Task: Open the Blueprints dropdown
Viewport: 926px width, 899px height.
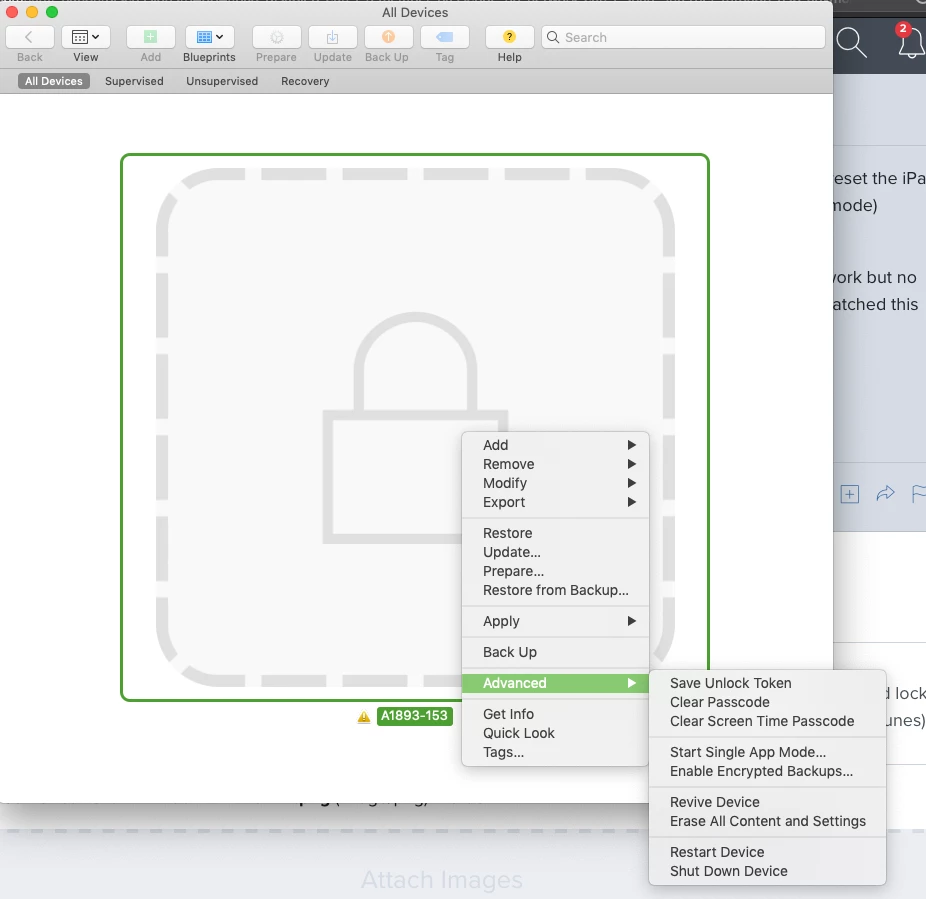Action: [x=210, y=37]
